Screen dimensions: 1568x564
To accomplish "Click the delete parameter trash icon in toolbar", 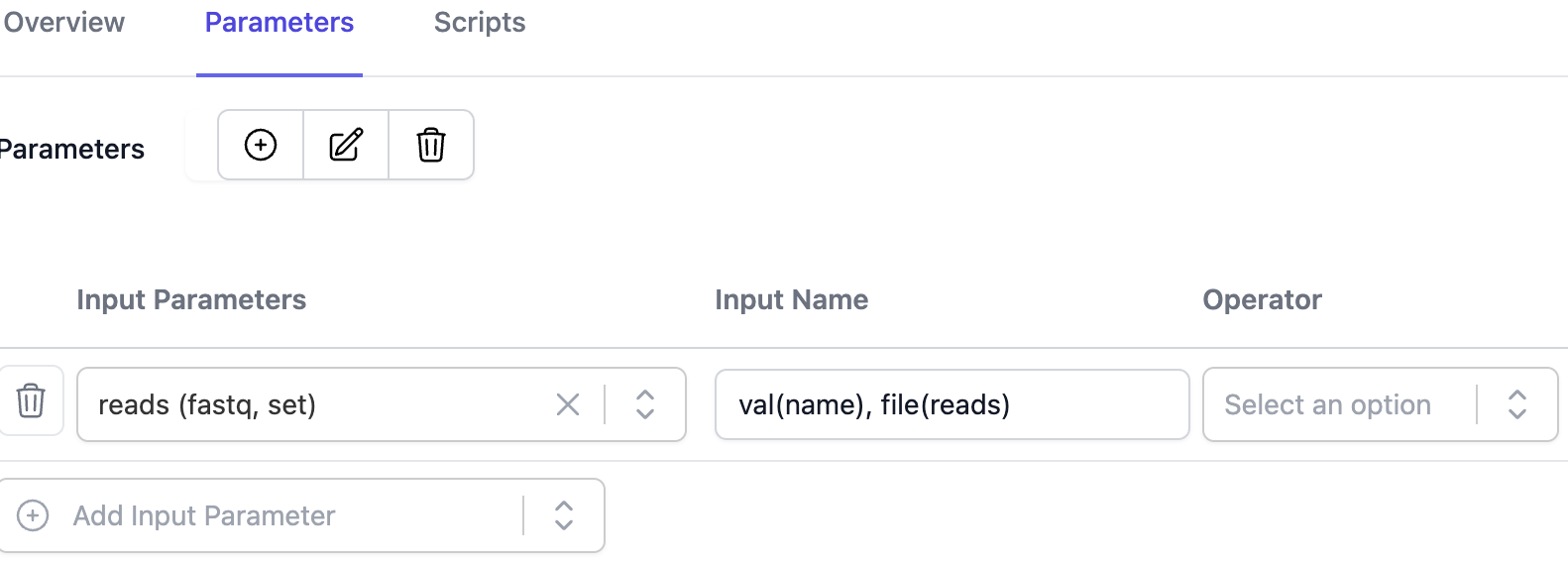I will click(431, 145).
